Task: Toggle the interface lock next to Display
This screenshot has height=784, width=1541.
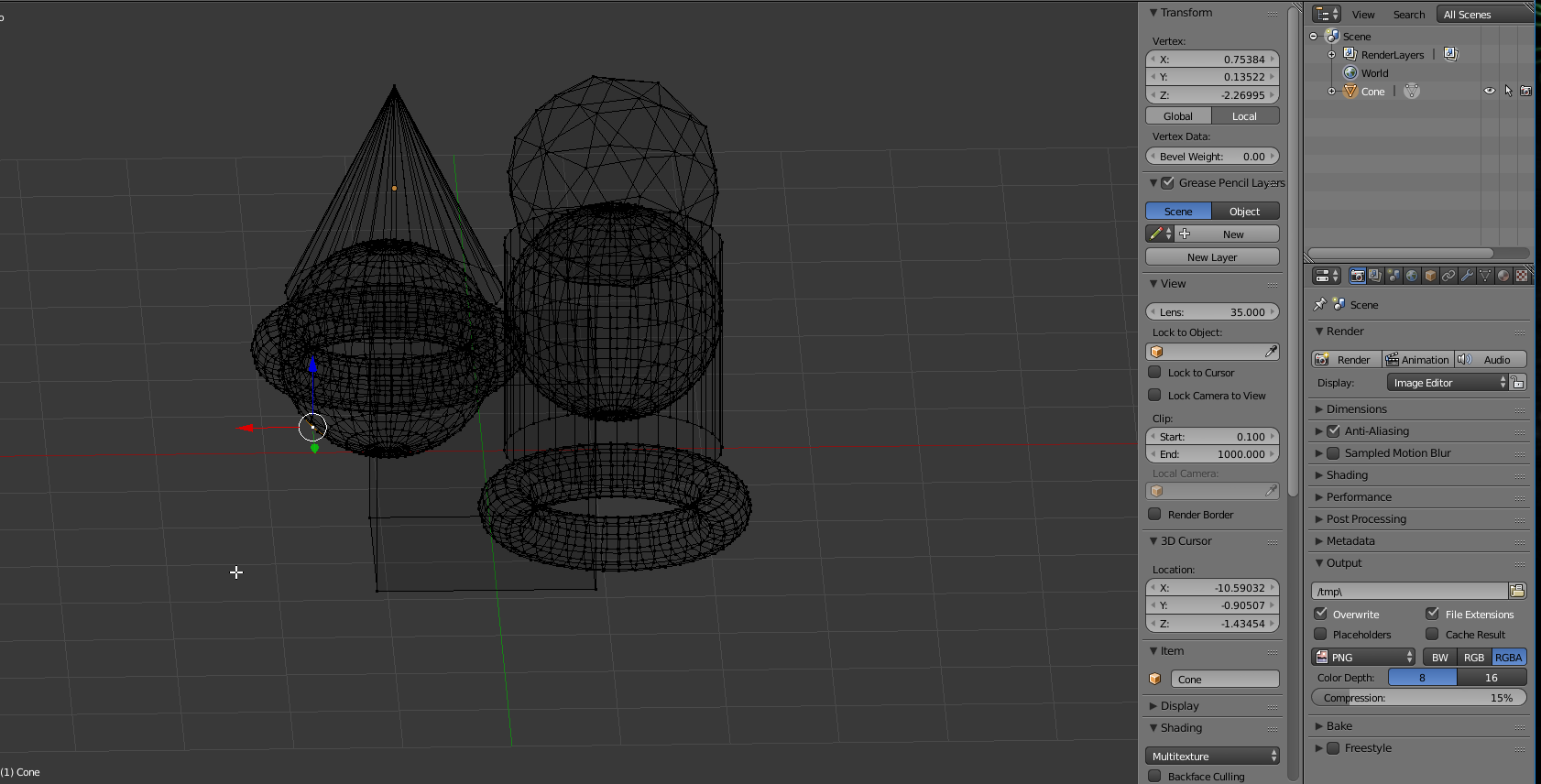Action: tap(1518, 383)
